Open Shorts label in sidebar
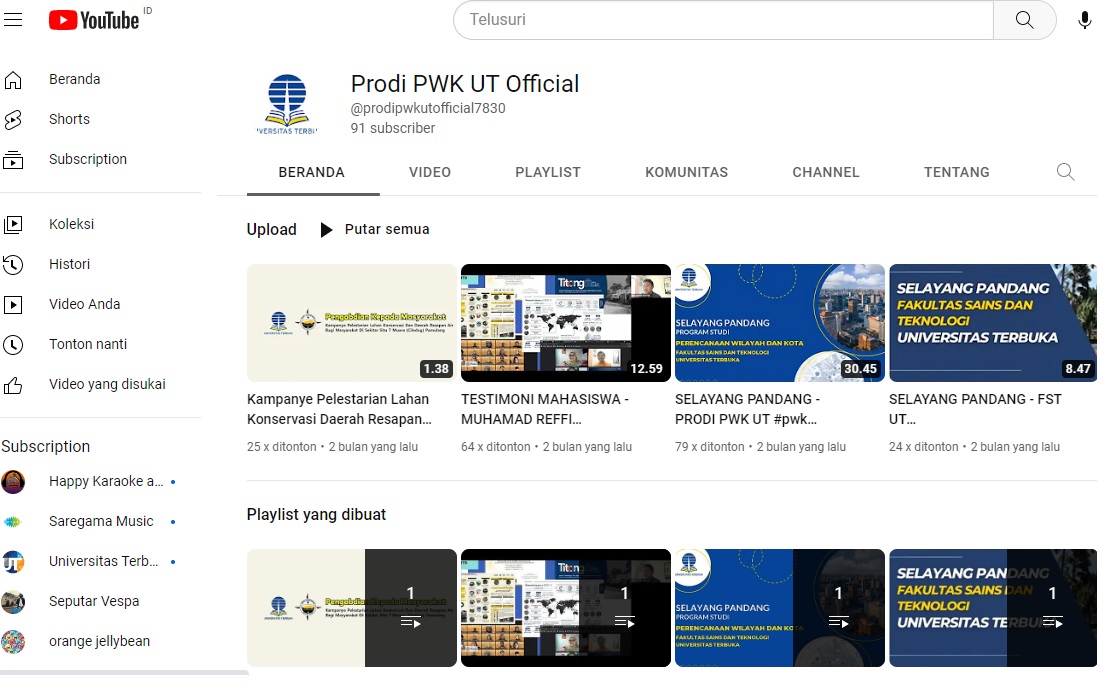The height and width of the screenshot is (688, 1116). tap(69, 119)
